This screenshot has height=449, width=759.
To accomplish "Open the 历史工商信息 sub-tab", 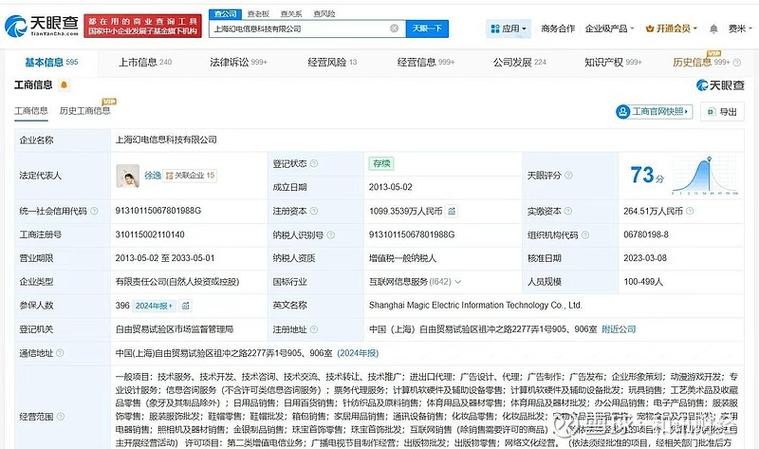I will pyautogui.click(x=85, y=111).
